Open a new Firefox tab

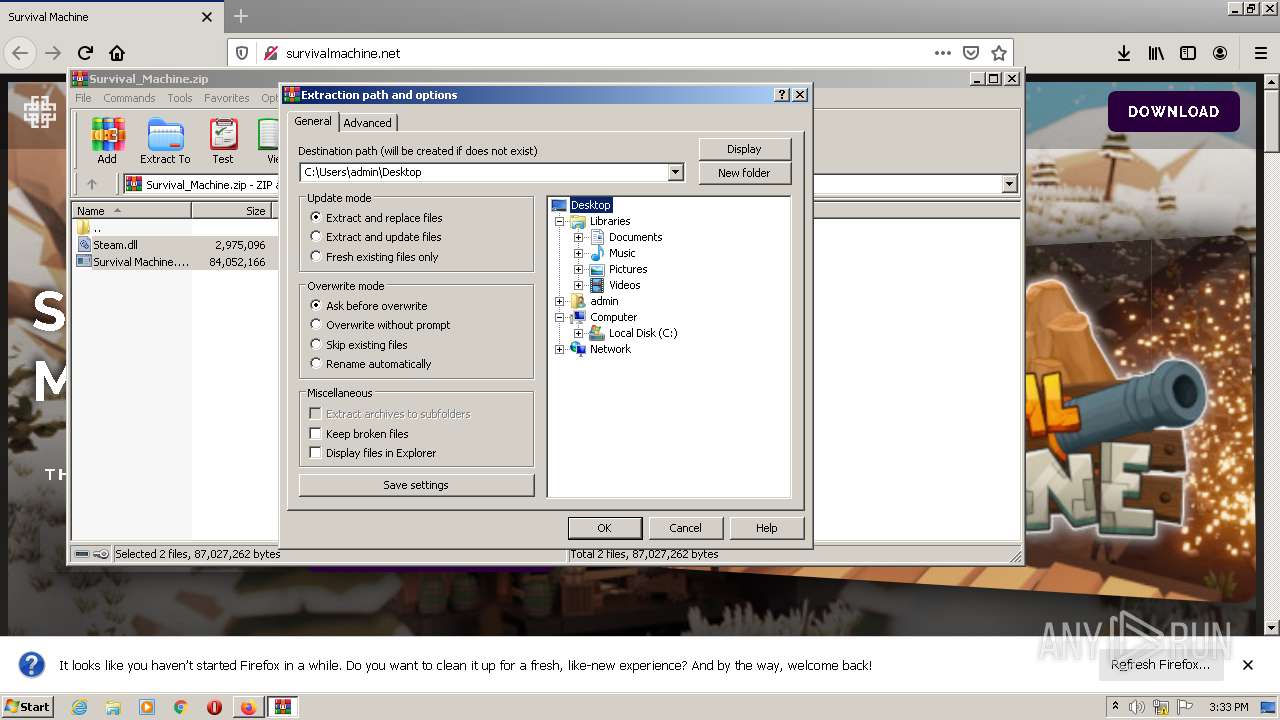[x=241, y=17]
